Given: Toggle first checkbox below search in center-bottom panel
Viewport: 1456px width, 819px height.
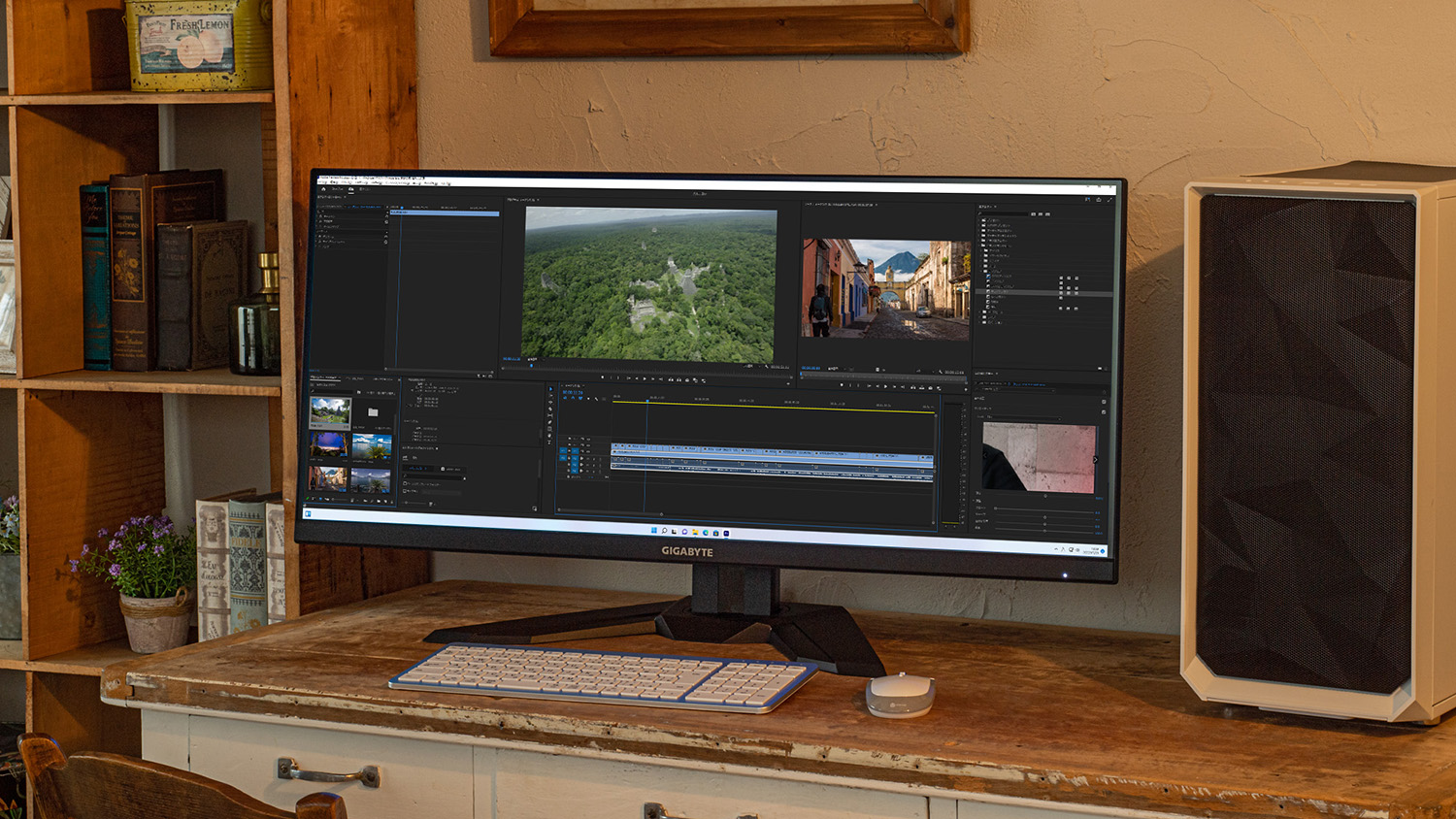Looking at the screenshot, I should tap(405, 483).
